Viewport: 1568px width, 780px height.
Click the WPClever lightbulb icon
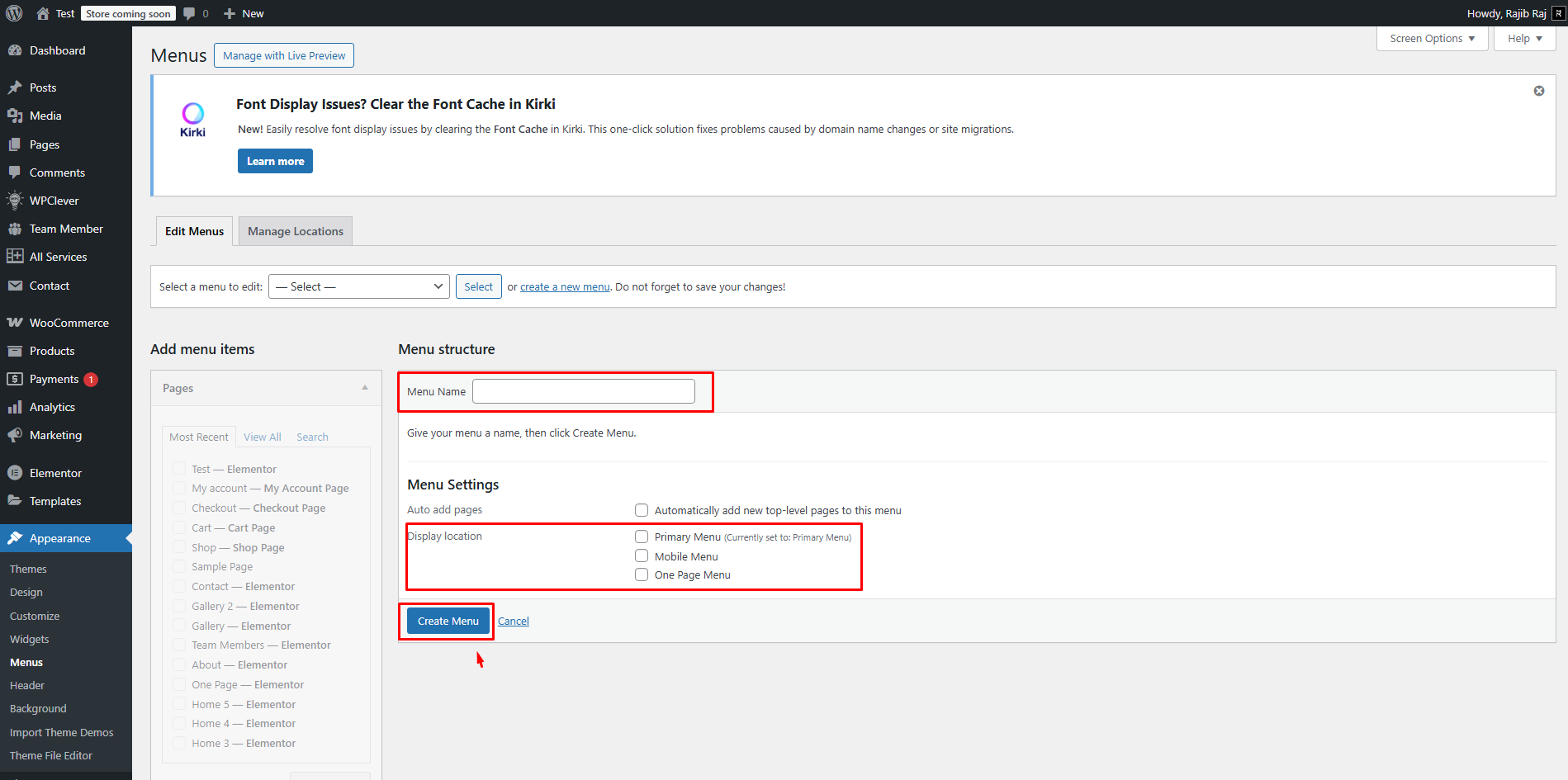(15, 201)
